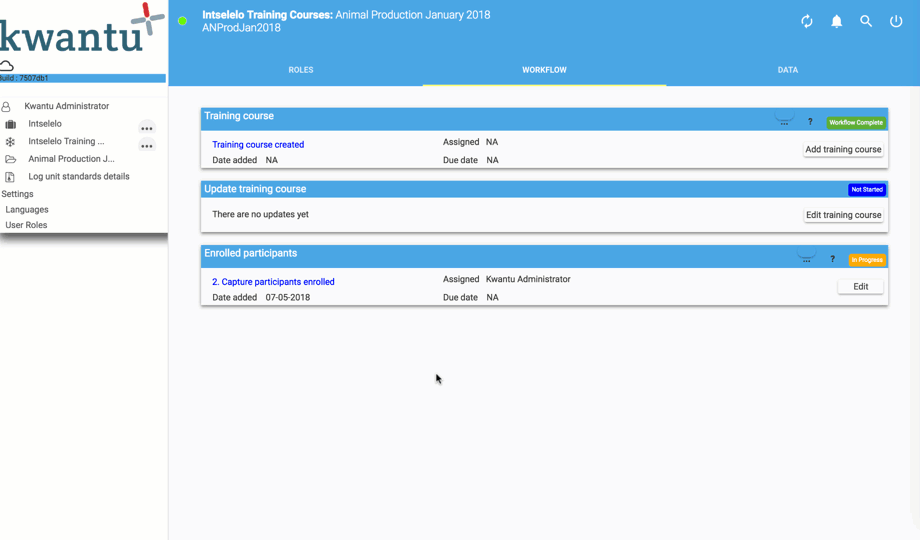The width and height of the screenshot is (920, 540).
Task: Open User Roles settings
Action: click(26, 225)
